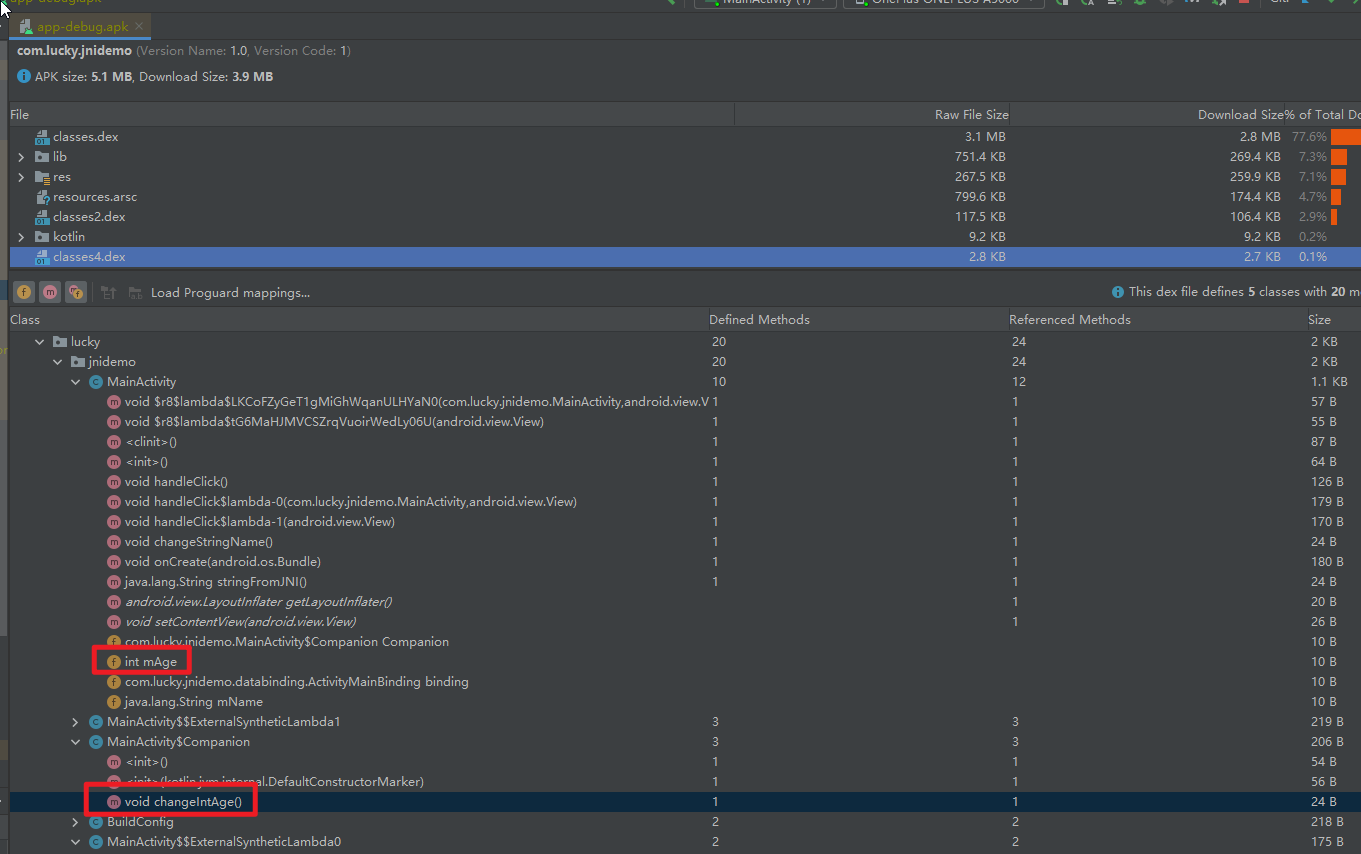Click the classes.dex file icon
Screen dimensions: 1361x854
coord(42,137)
